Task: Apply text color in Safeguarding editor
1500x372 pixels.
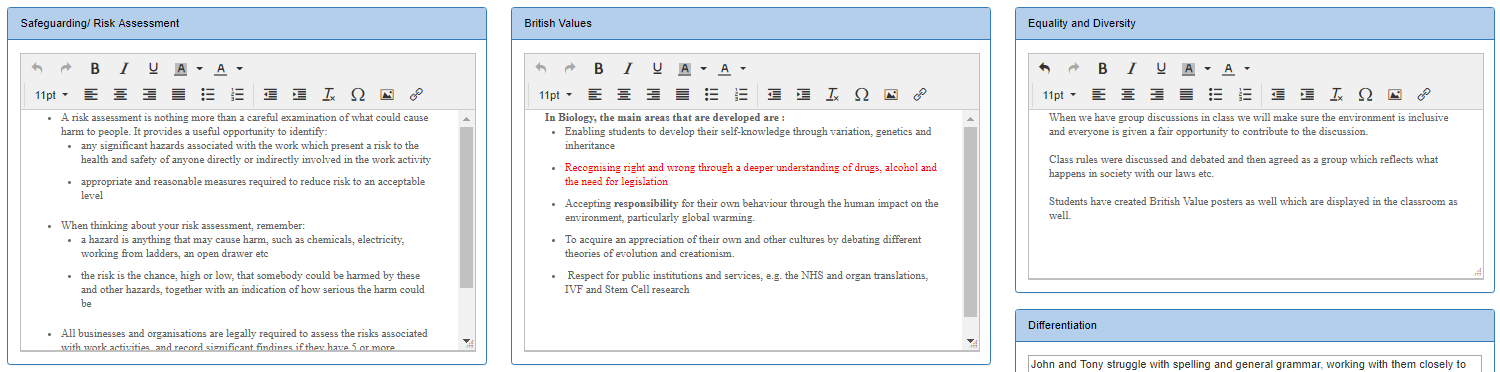Action: [x=221, y=69]
